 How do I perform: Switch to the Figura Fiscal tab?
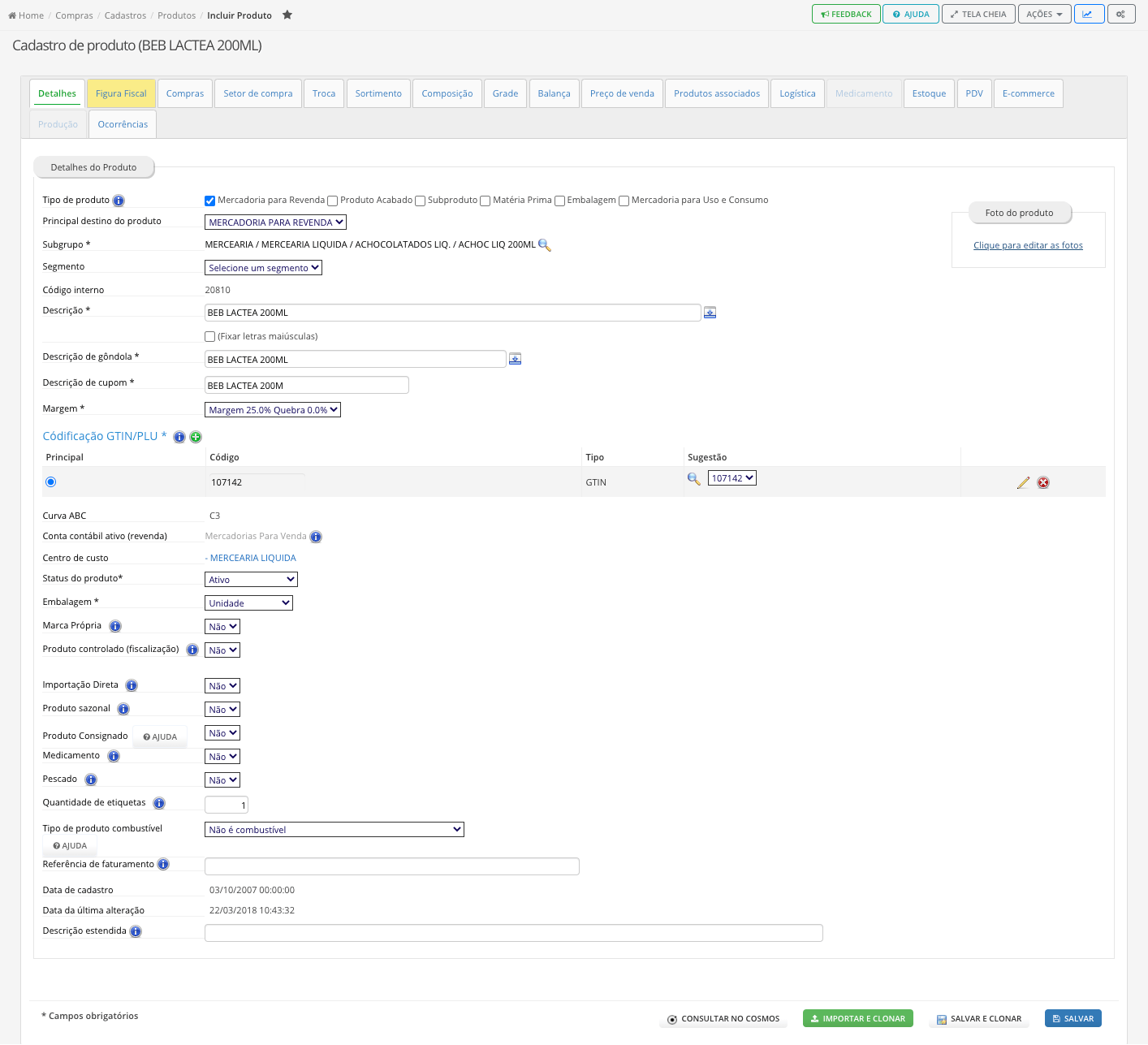121,93
